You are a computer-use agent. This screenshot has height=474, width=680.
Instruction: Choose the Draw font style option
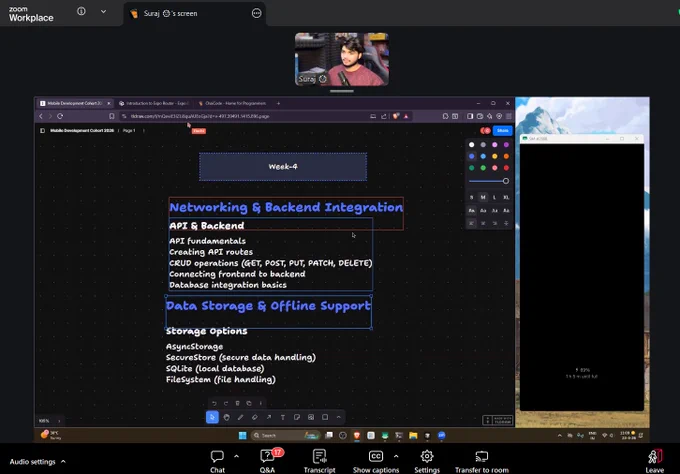tap(471, 210)
